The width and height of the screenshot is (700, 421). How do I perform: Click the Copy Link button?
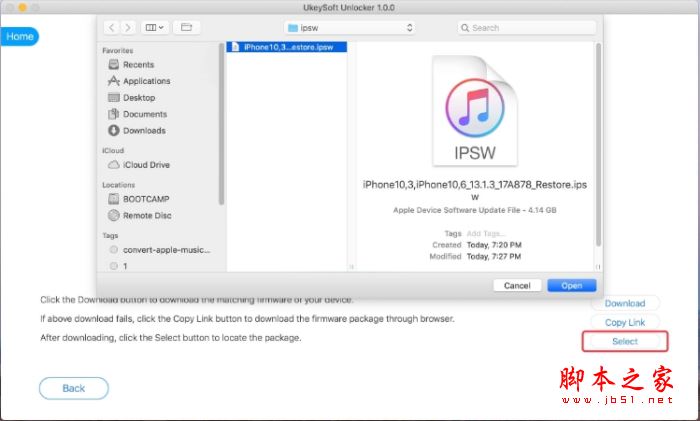pyautogui.click(x=625, y=322)
